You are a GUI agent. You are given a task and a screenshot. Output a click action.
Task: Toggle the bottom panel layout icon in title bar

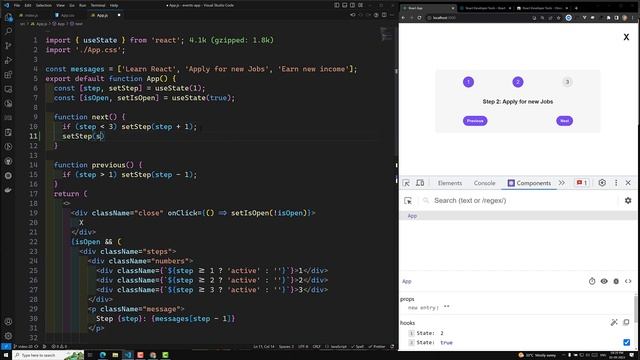[344, 5]
